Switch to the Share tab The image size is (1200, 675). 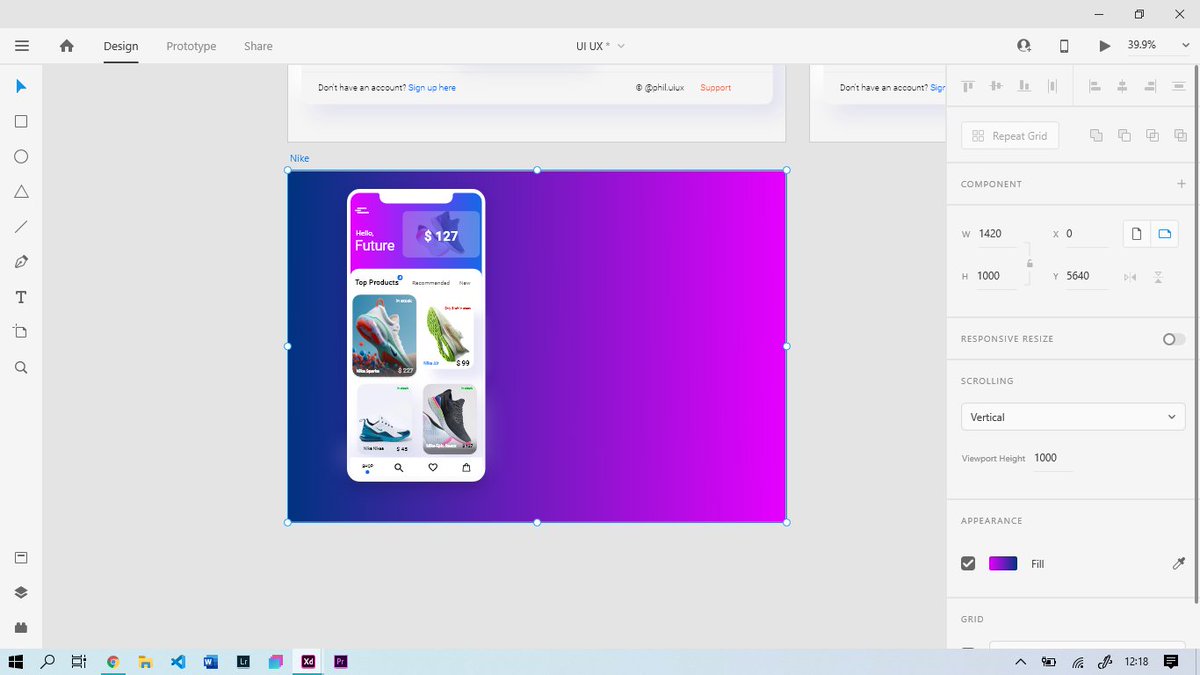click(x=258, y=46)
